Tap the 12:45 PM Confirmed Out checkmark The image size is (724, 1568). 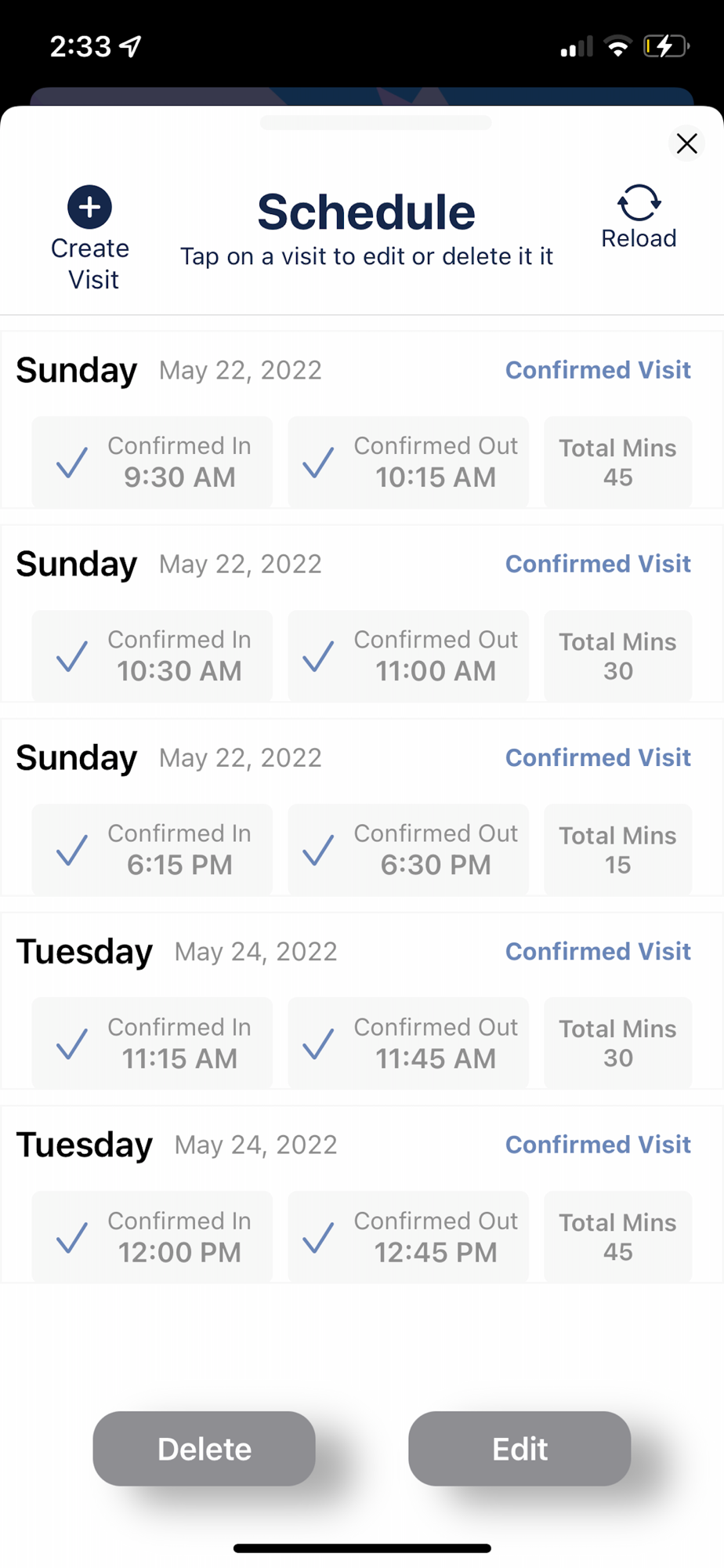[319, 1237]
